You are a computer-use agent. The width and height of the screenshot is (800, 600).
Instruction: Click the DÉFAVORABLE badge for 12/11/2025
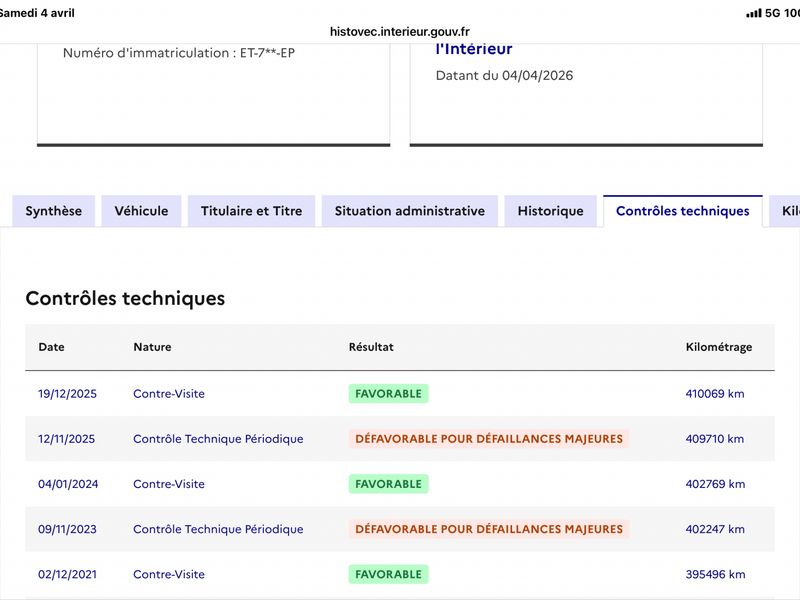(488, 439)
